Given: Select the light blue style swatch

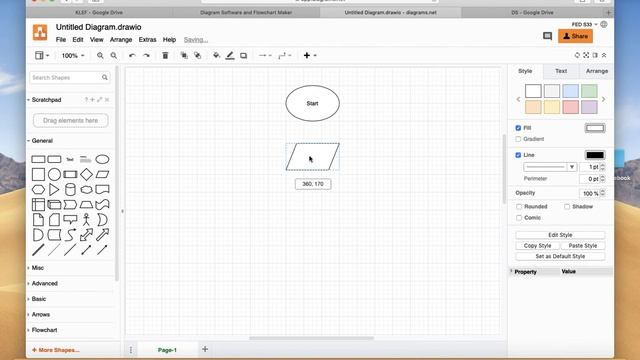Looking at the screenshot, I should pyautogui.click(x=570, y=91).
